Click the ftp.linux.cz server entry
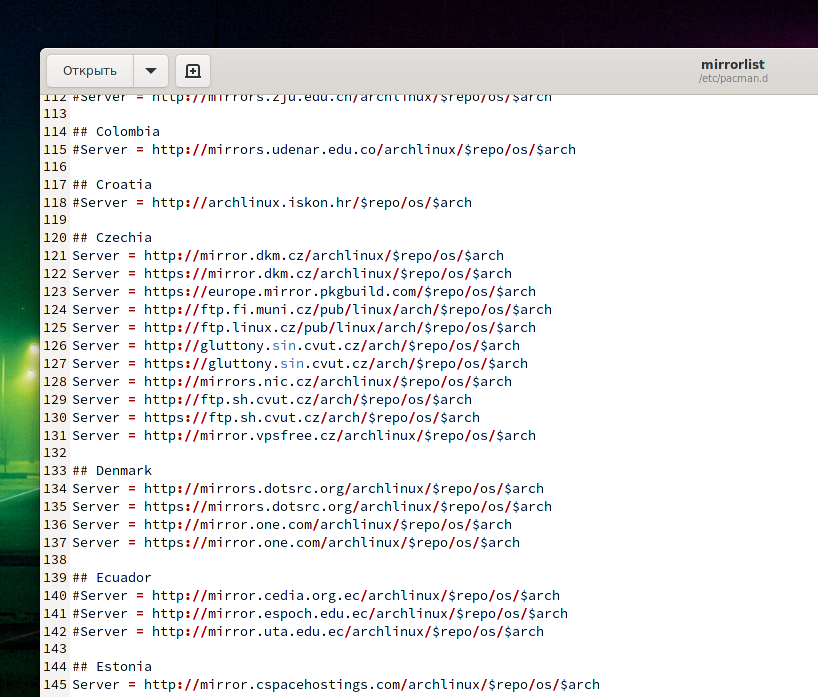 [x=303, y=328]
